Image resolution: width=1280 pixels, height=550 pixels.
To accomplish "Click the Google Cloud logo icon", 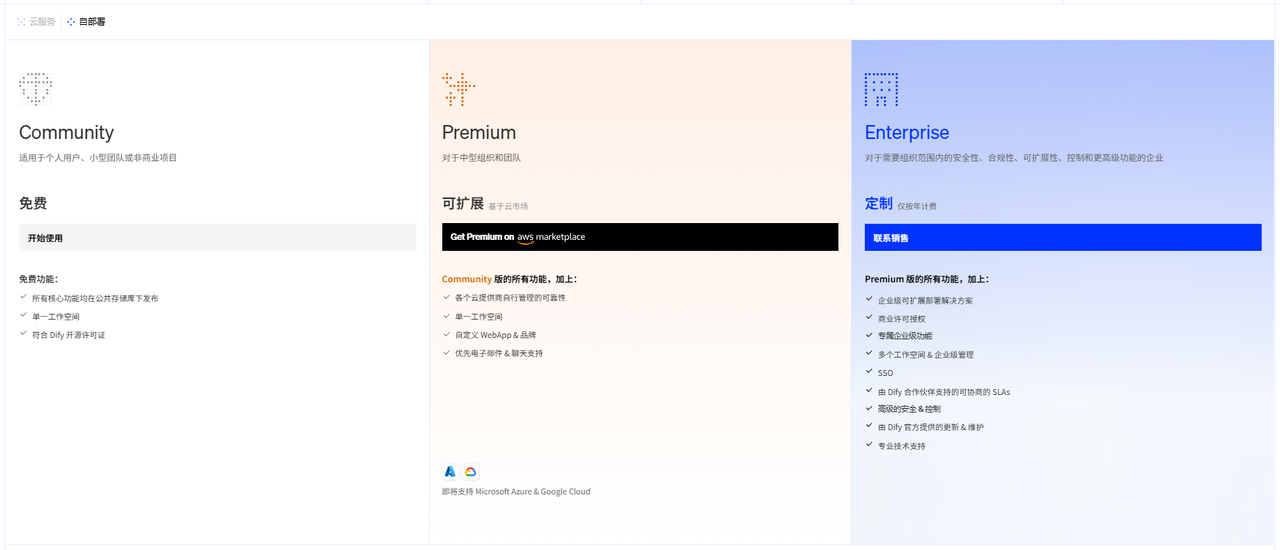I will 470,471.
